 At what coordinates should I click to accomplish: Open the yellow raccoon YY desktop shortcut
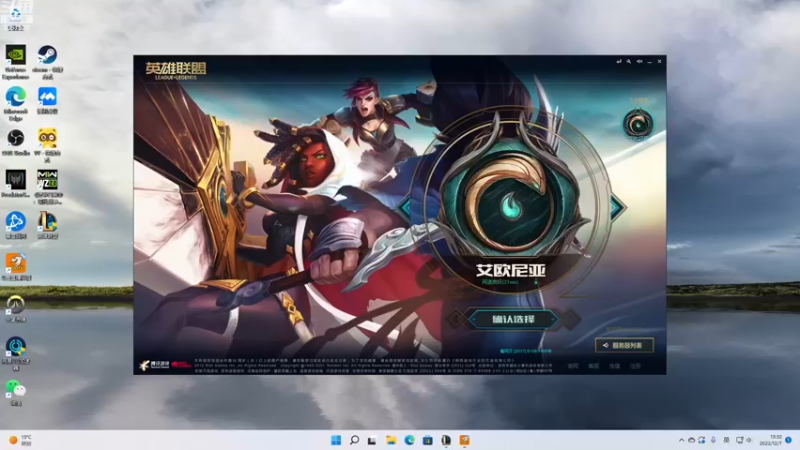[47, 145]
